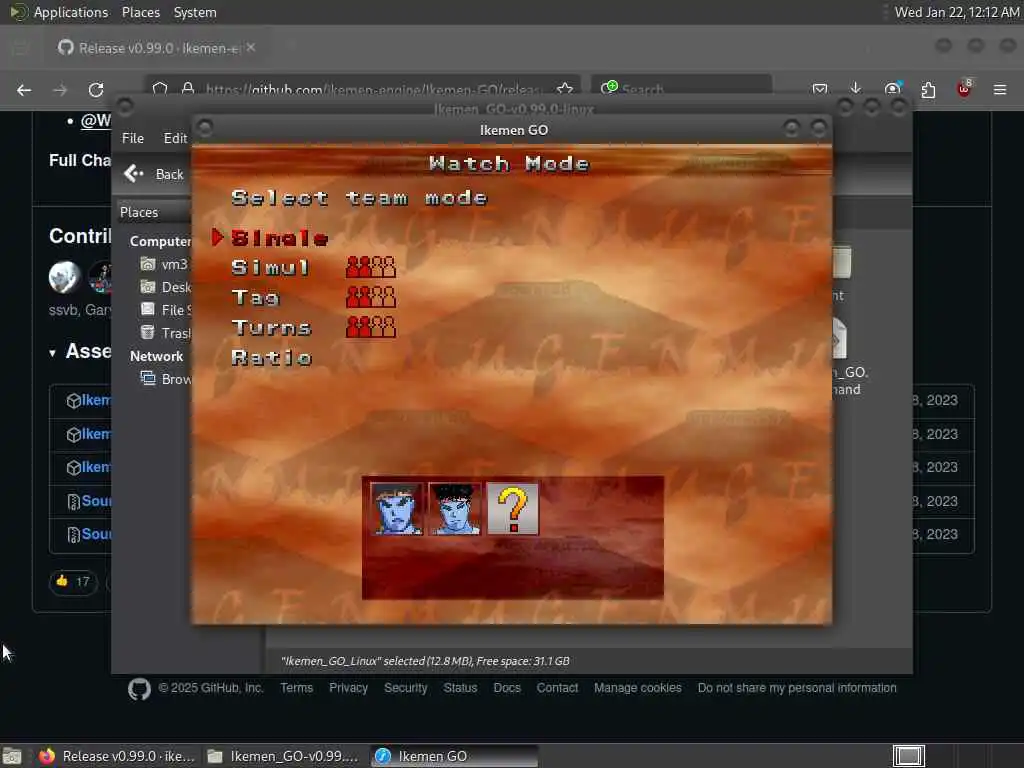The width and height of the screenshot is (1024, 768).
Task: Click Tag team member count icons
Action: point(370,296)
